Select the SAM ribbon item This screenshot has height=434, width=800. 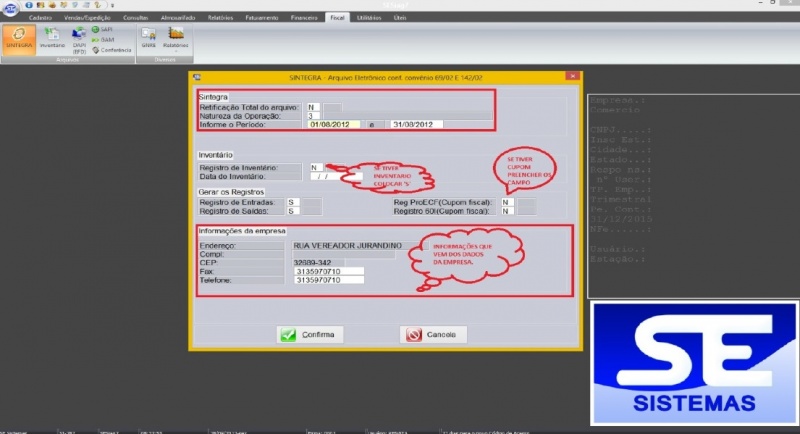[104, 40]
